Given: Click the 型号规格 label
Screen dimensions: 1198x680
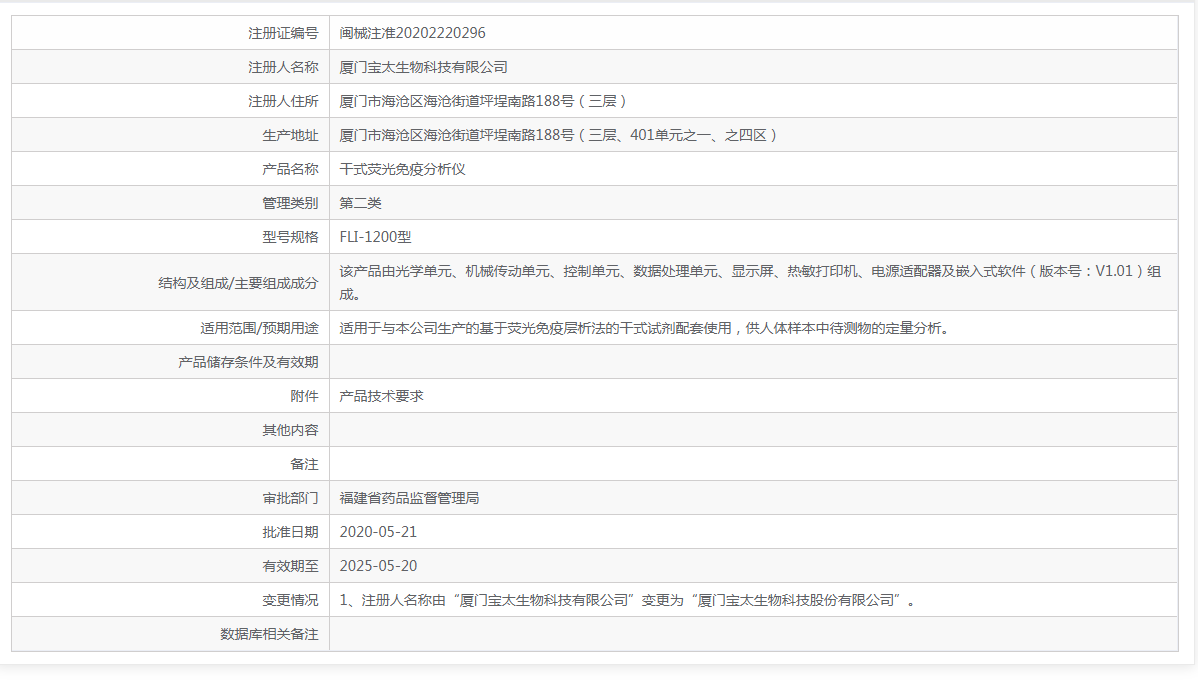Looking at the screenshot, I should (290, 237).
